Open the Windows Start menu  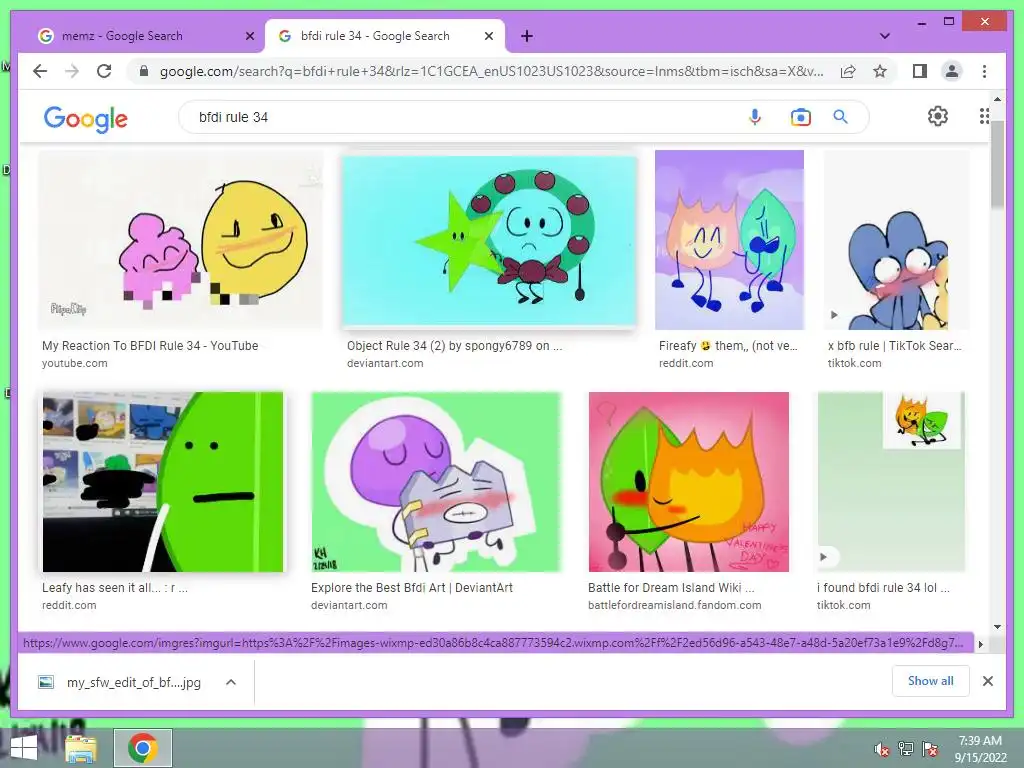[x=24, y=748]
